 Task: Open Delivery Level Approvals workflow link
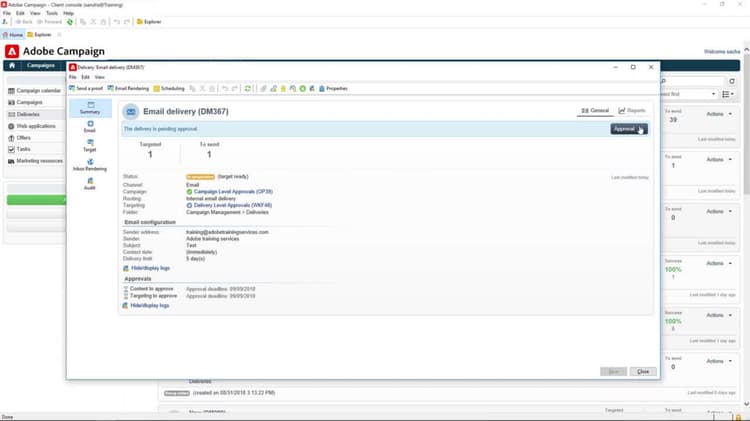[232, 205]
